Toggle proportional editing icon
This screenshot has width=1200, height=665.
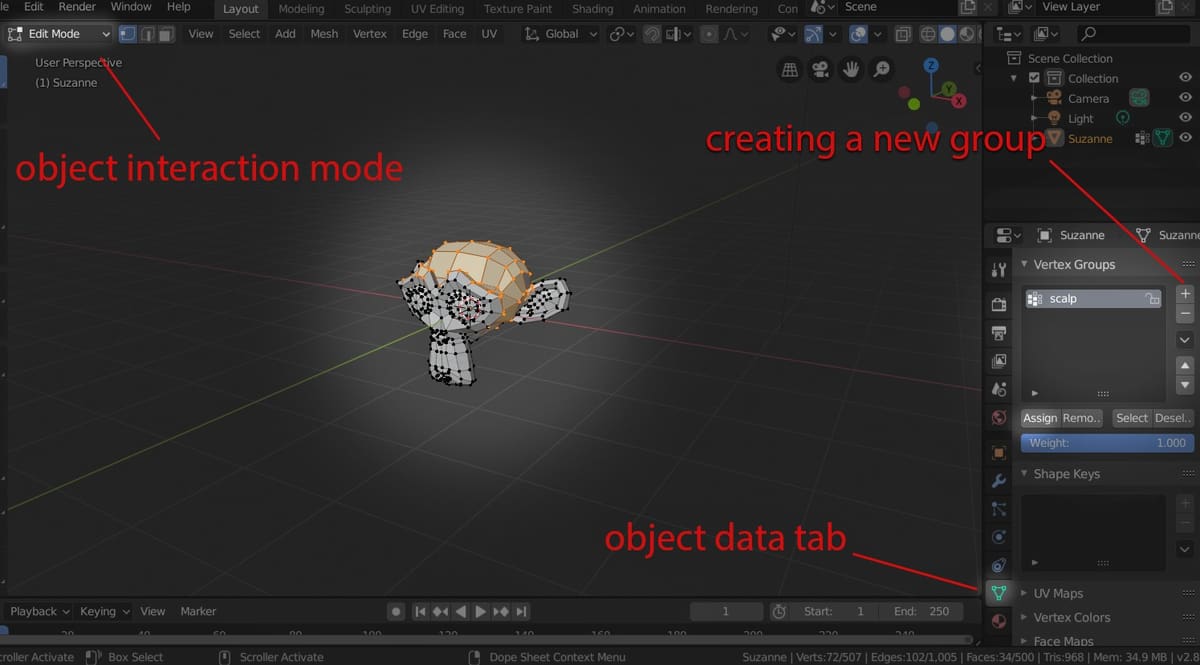click(x=709, y=33)
